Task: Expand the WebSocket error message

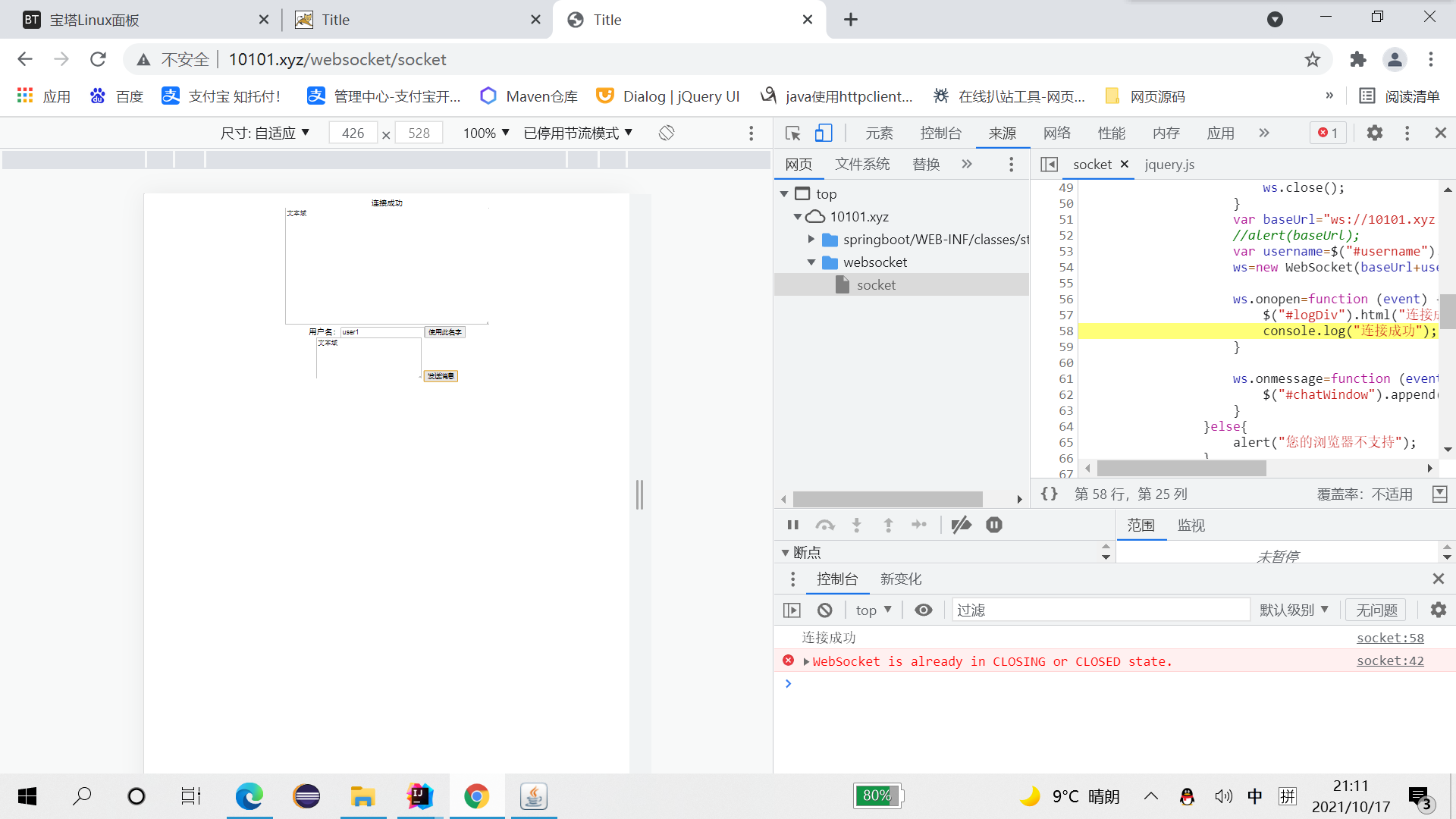Action: [x=806, y=661]
